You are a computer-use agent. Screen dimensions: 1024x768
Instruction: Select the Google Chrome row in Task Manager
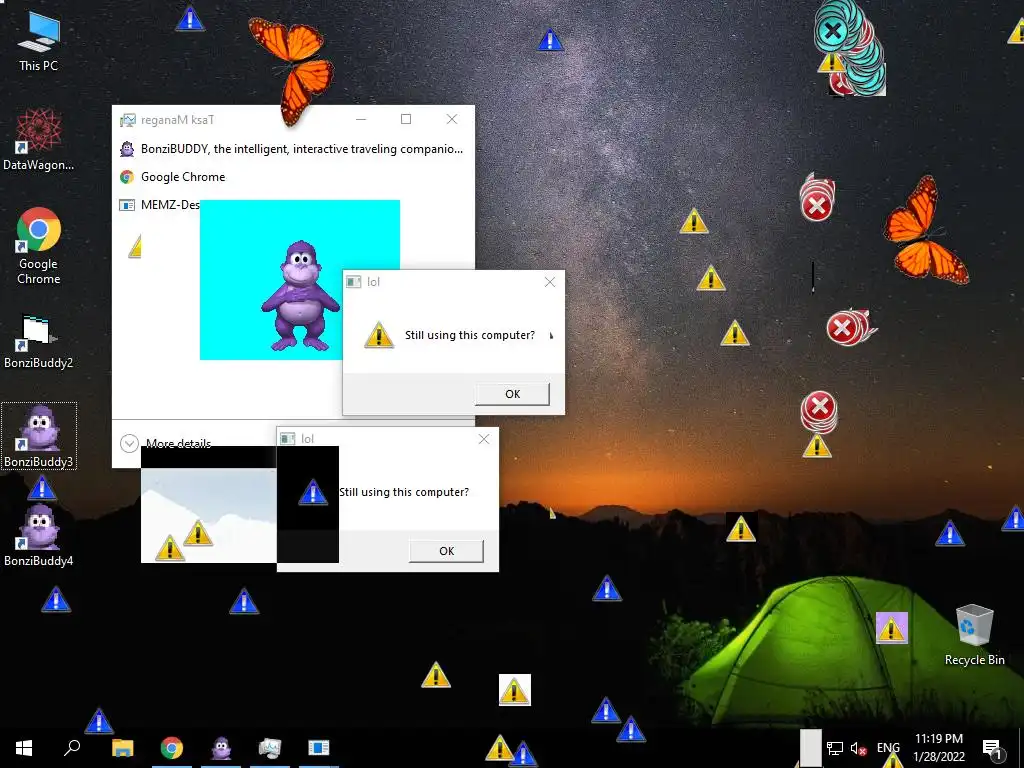[x=293, y=177]
